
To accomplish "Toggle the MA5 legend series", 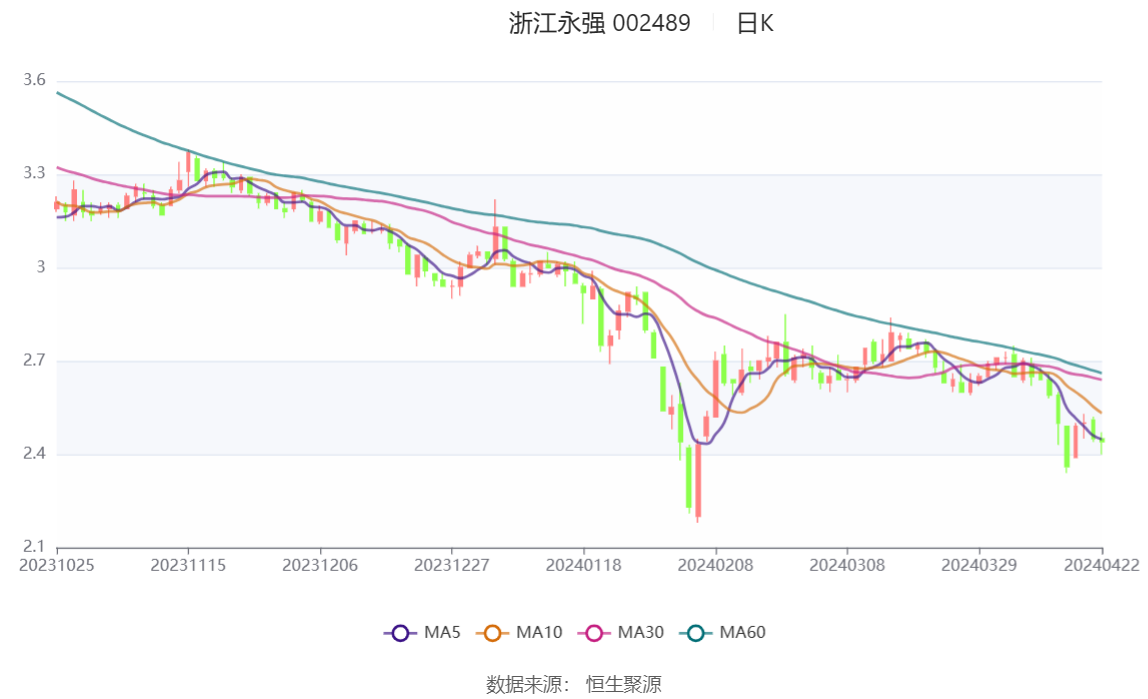I will pos(422,632).
